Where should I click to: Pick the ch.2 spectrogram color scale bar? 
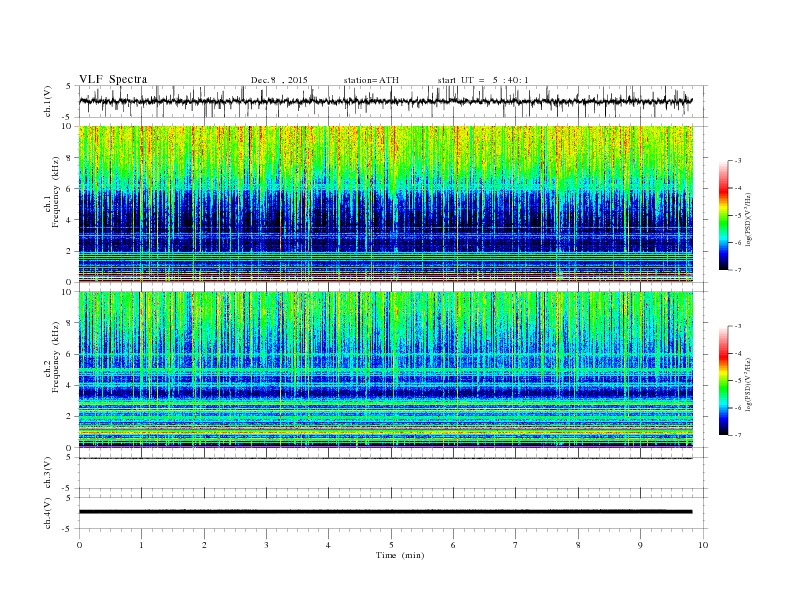[x=723, y=380]
